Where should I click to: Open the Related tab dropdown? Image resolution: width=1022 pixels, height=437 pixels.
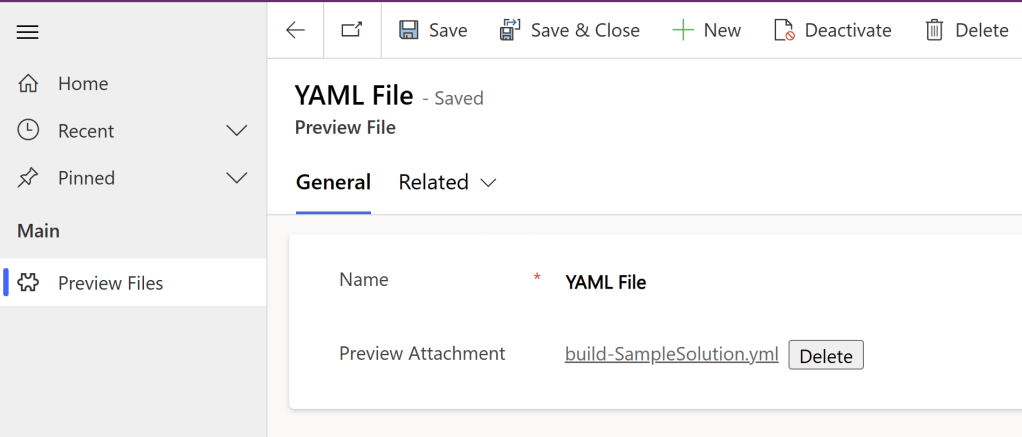pyautogui.click(x=447, y=182)
